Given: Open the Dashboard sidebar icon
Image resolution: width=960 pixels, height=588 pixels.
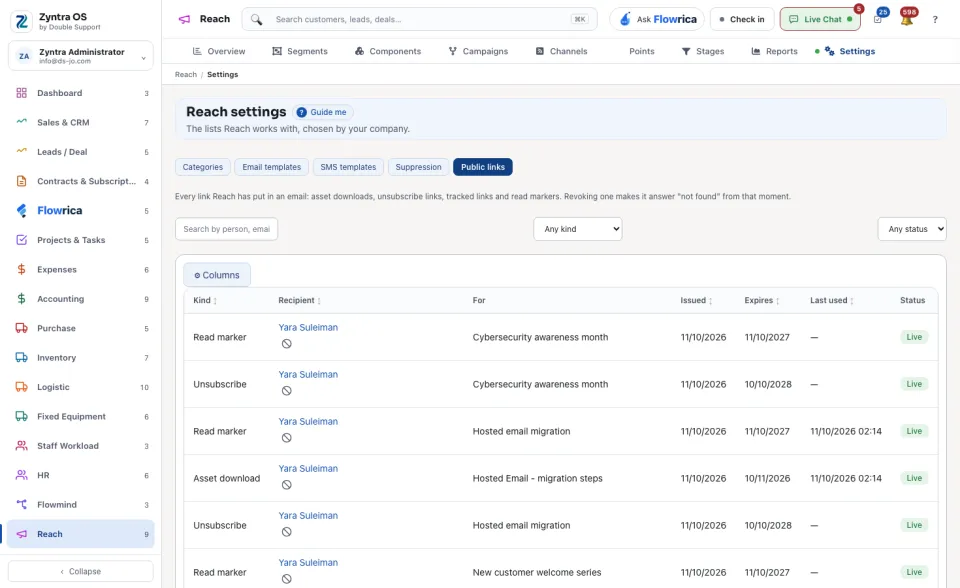Looking at the screenshot, I should click(x=21, y=93).
